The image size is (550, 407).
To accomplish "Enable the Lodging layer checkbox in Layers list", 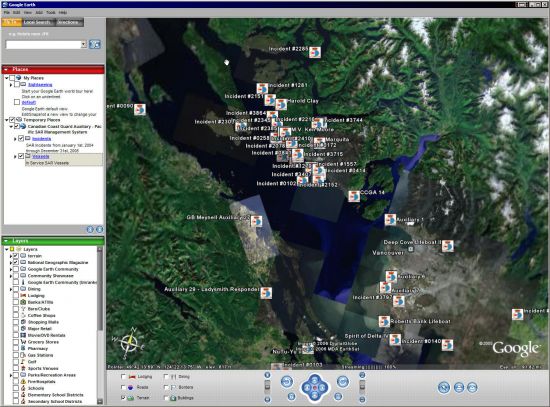I will (16, 296).
